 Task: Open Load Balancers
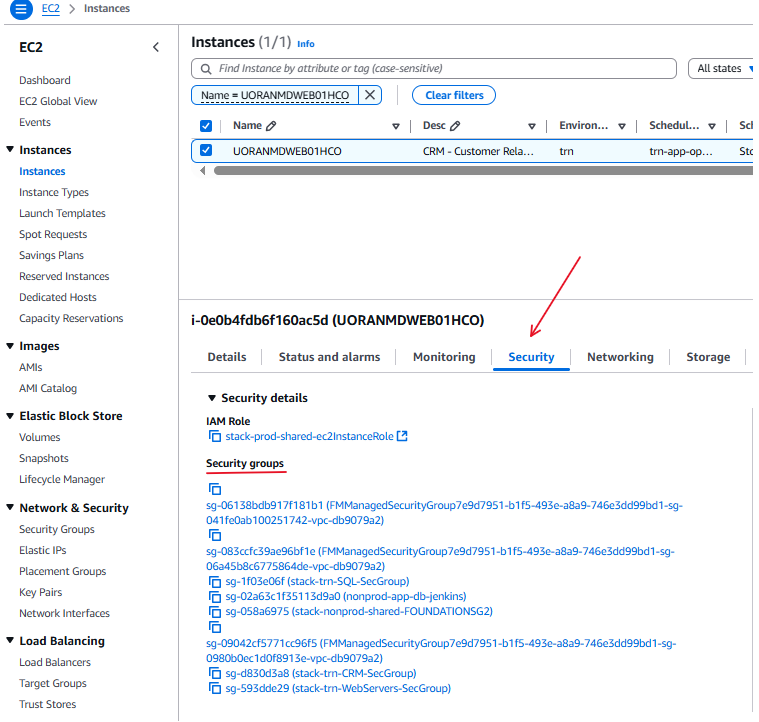[55, 662]
